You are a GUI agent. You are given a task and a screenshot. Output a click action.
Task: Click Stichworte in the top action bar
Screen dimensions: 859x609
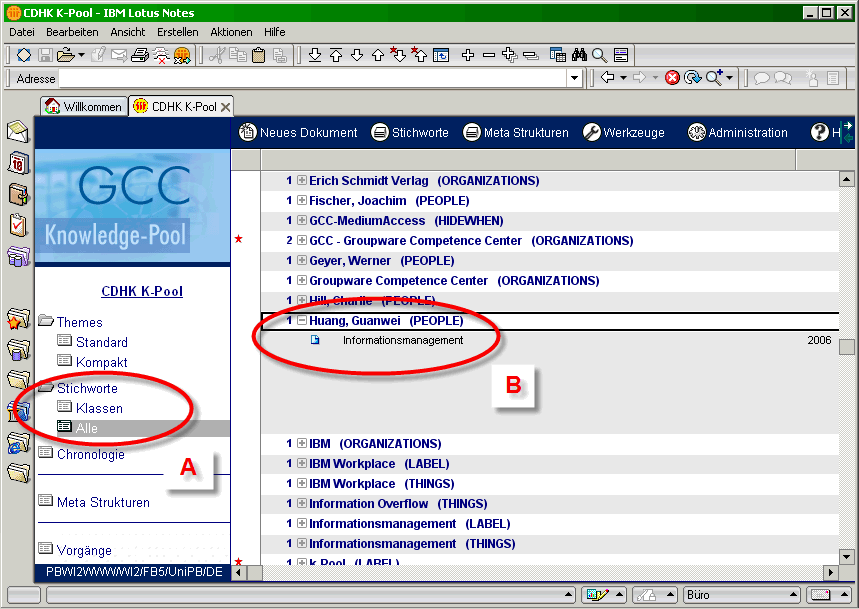click(x=410, y=133)
